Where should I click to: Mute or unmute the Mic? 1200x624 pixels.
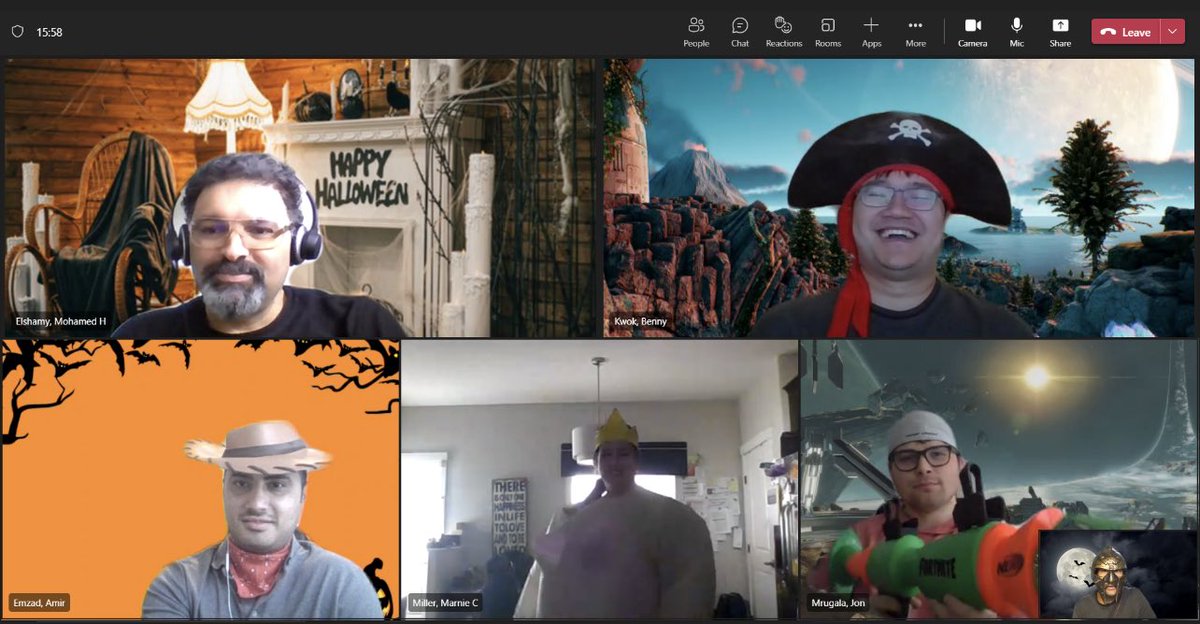point(1017,32)
